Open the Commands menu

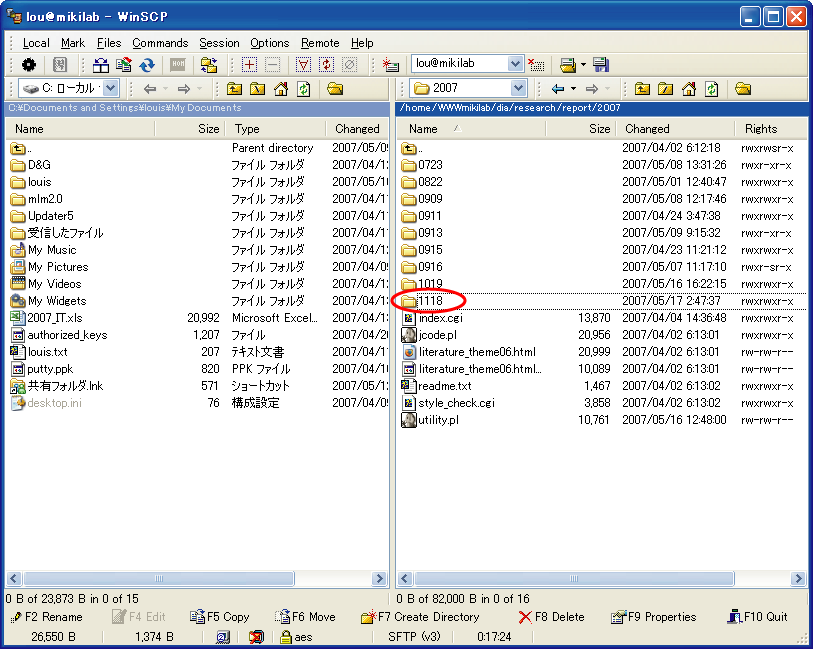click(x=160, y=43)
